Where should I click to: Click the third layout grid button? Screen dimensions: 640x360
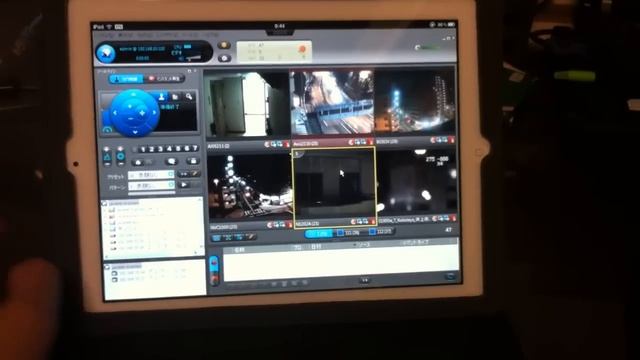click(239, 237)
